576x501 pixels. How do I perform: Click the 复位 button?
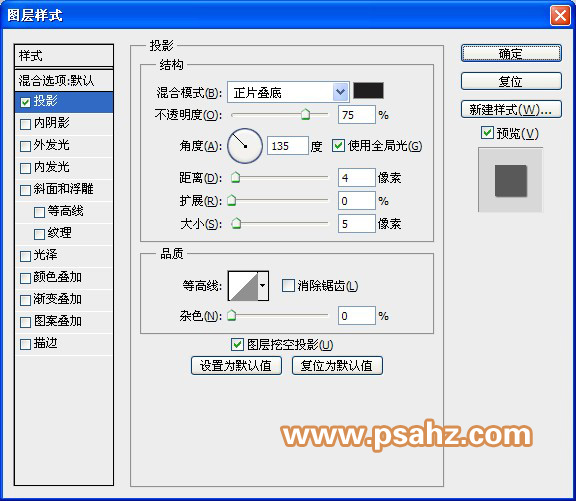(x=511, y=81)
